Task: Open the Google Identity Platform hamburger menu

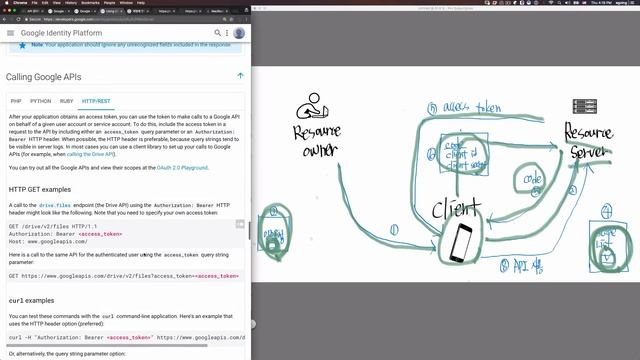Action: point(11,33)
